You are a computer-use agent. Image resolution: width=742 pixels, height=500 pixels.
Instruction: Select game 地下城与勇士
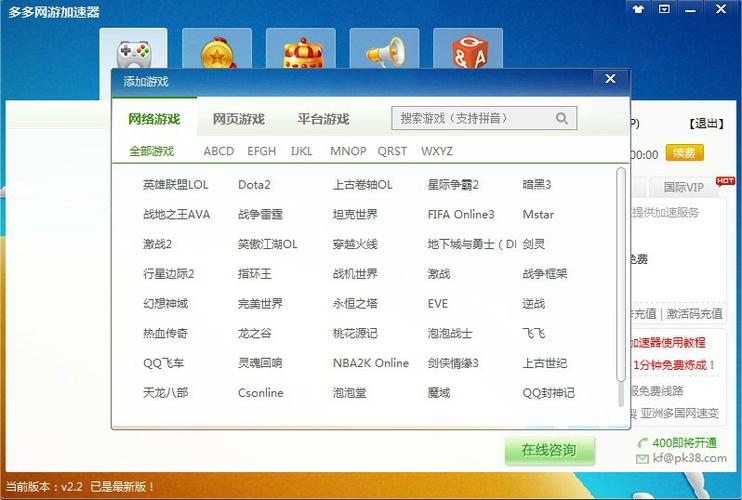471,245
